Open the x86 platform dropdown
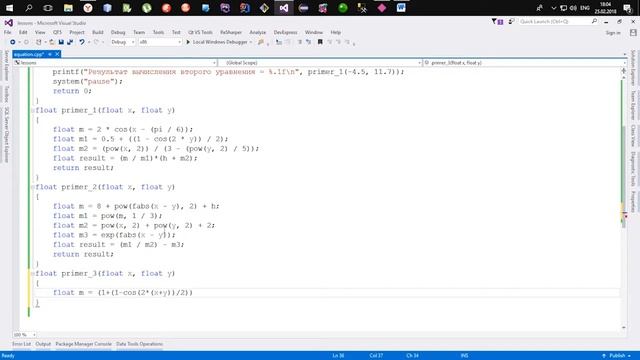640x360 pixels. pyautogui.click(x=160, y=42)
